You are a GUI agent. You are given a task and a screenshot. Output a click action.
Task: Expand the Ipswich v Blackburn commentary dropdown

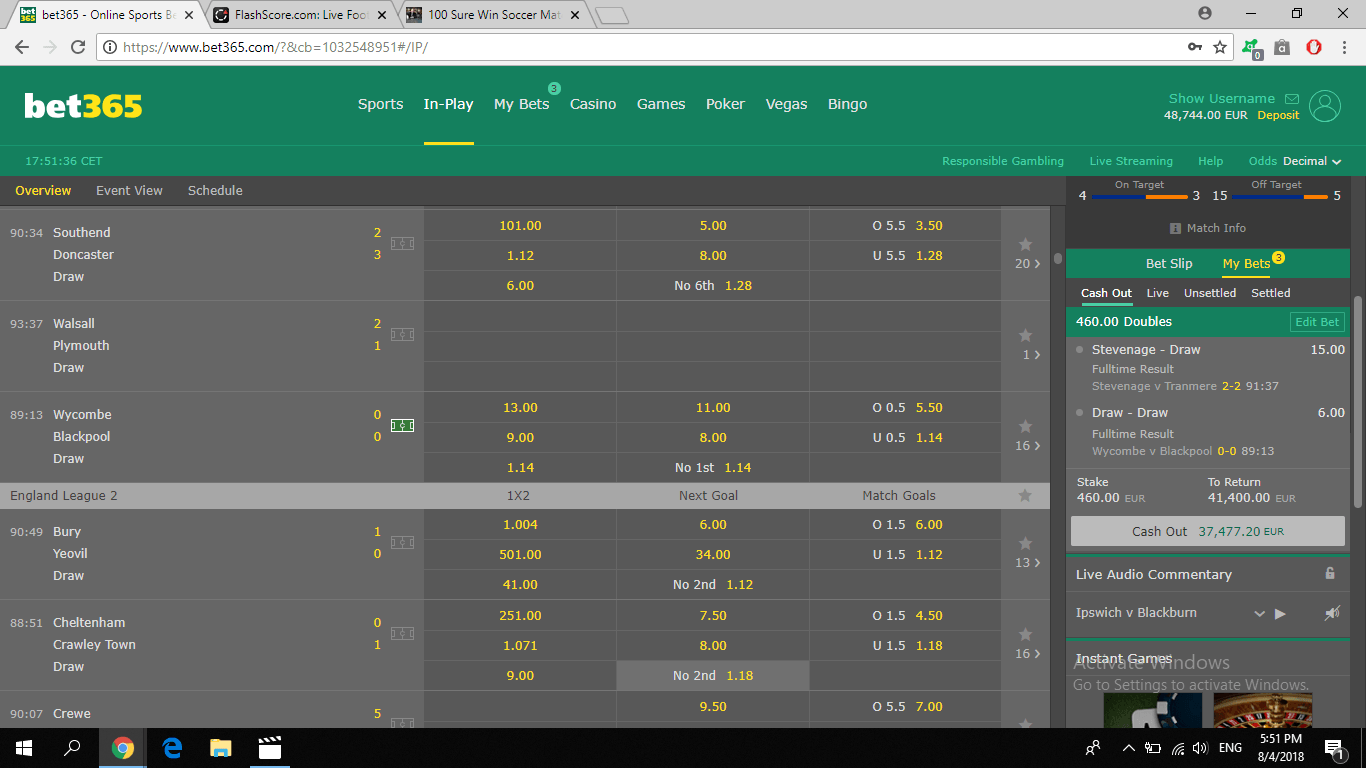1258,614
